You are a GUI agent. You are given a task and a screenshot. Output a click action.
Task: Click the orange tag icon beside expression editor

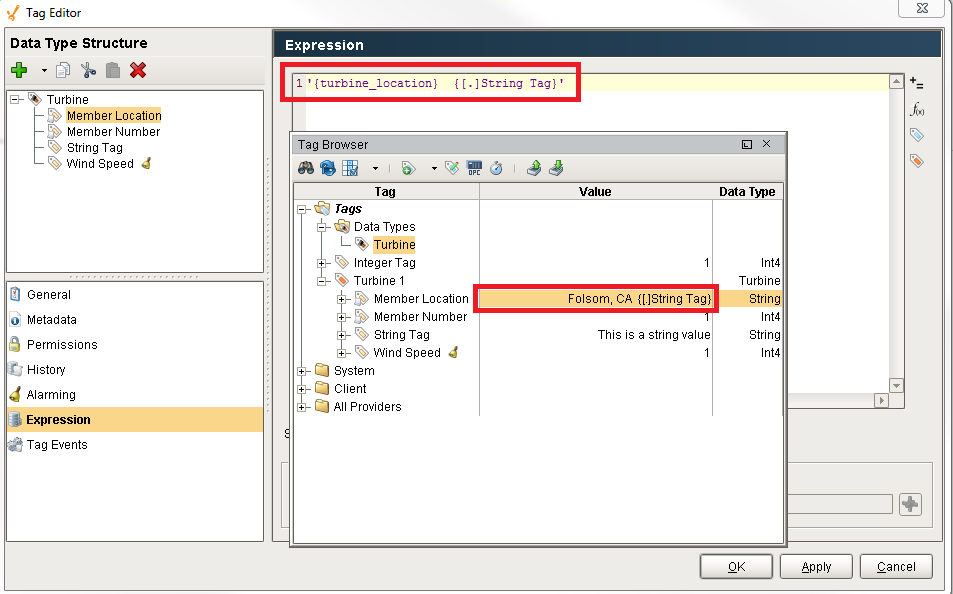point(916,160)
